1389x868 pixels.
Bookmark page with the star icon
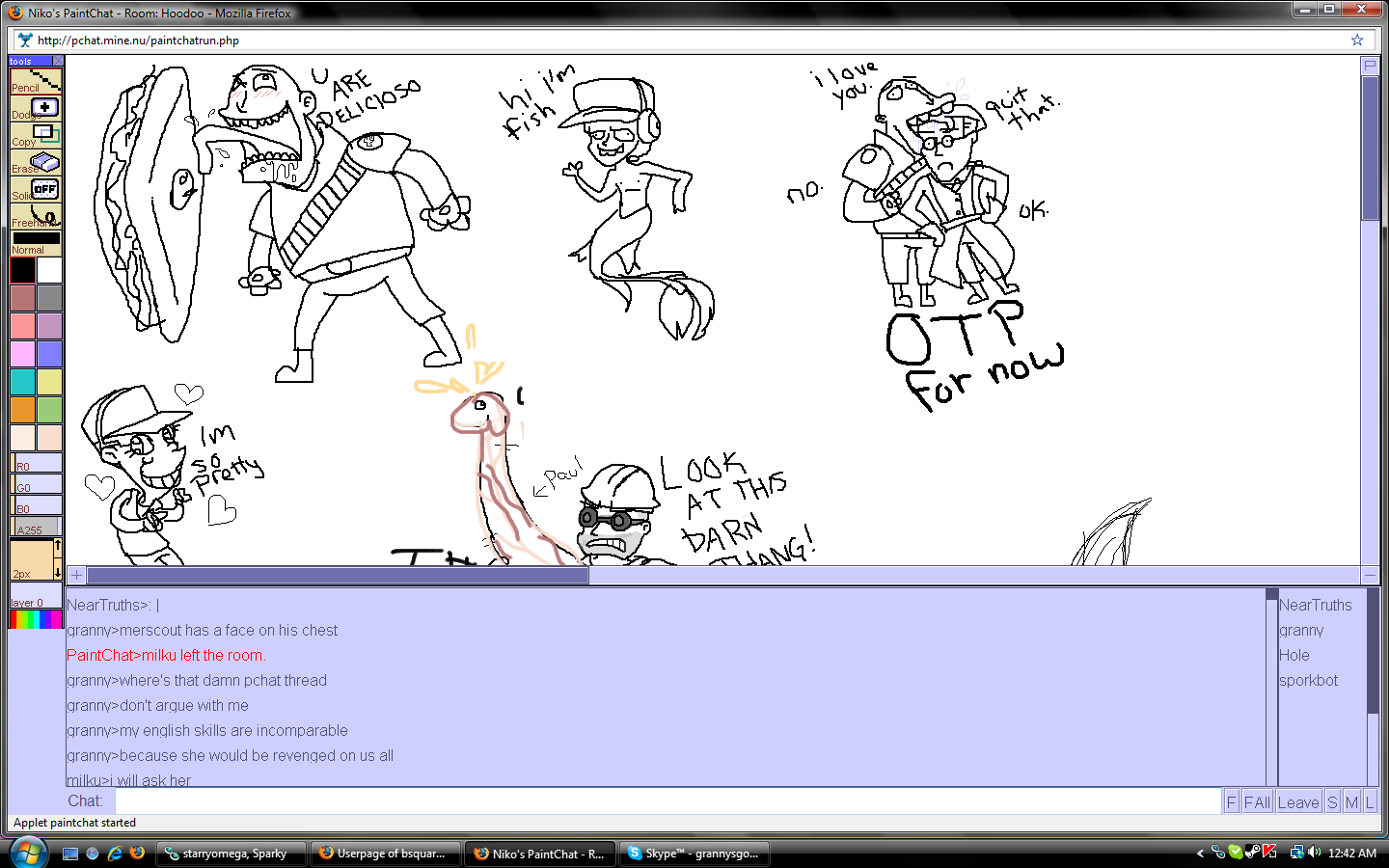1357,41
